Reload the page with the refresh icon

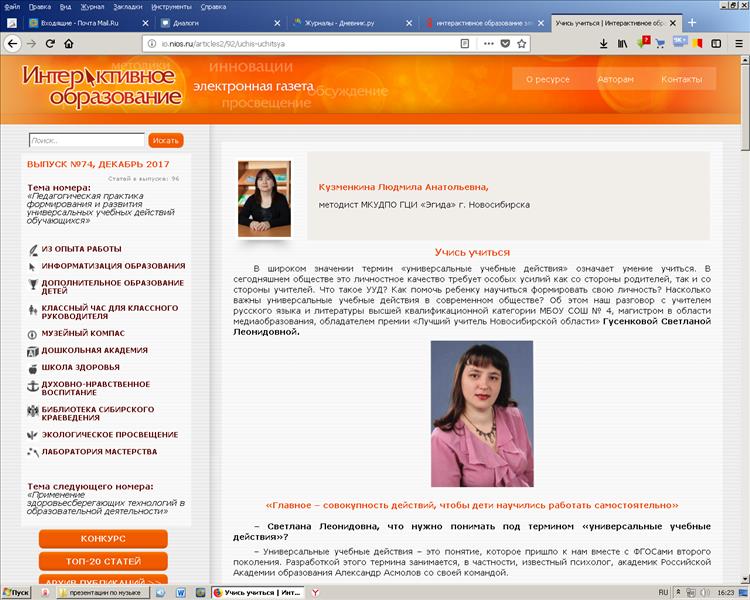coord(50,44)
